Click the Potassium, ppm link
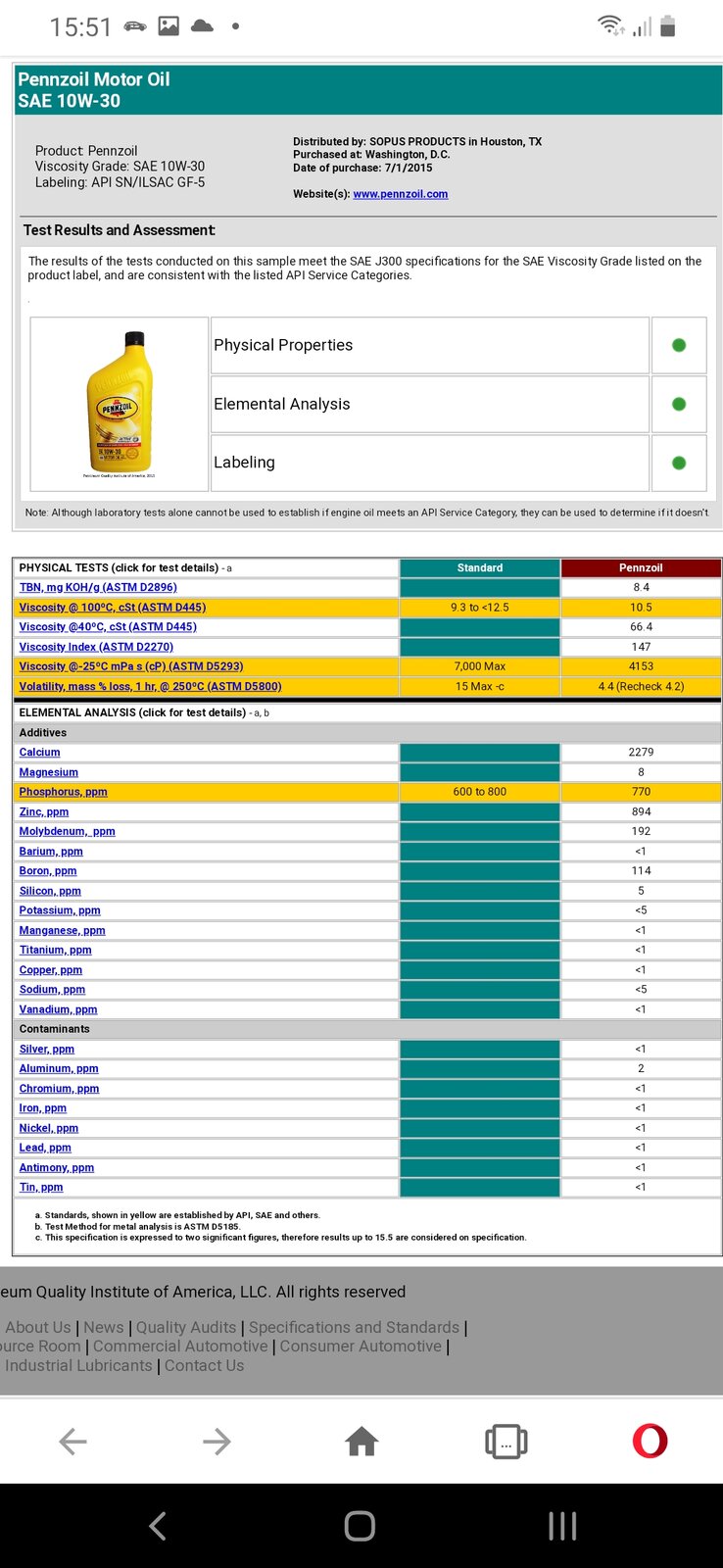The width and height of the screenshot is (723, 1568). [x=60, y=910]
